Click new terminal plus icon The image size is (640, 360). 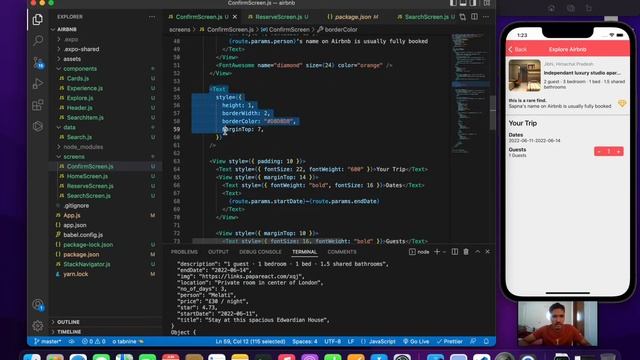point(437,252)
